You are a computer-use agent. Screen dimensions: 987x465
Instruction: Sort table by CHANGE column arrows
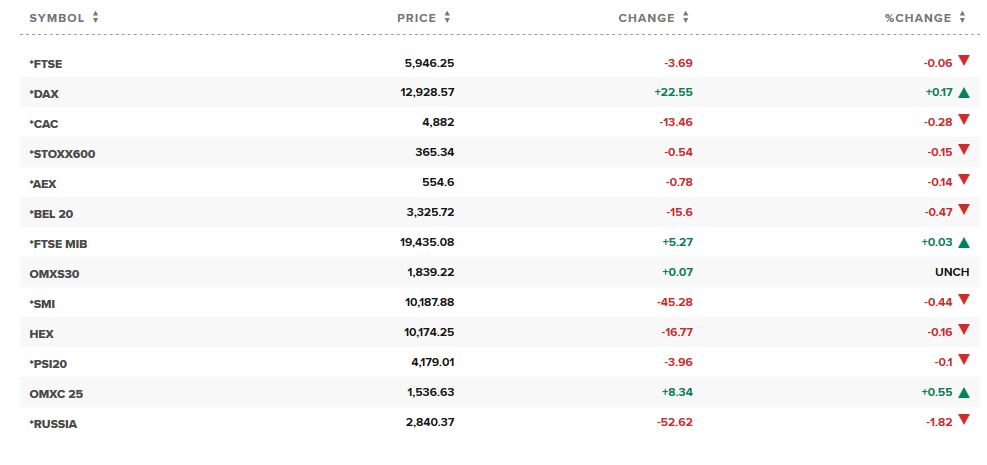tap(685, 18)
